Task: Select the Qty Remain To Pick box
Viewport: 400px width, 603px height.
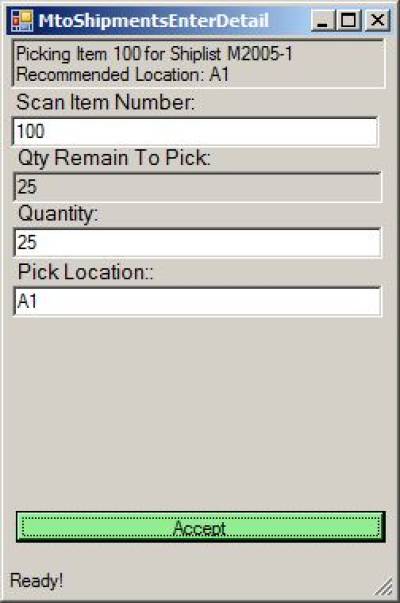Action: click(198, 187)
